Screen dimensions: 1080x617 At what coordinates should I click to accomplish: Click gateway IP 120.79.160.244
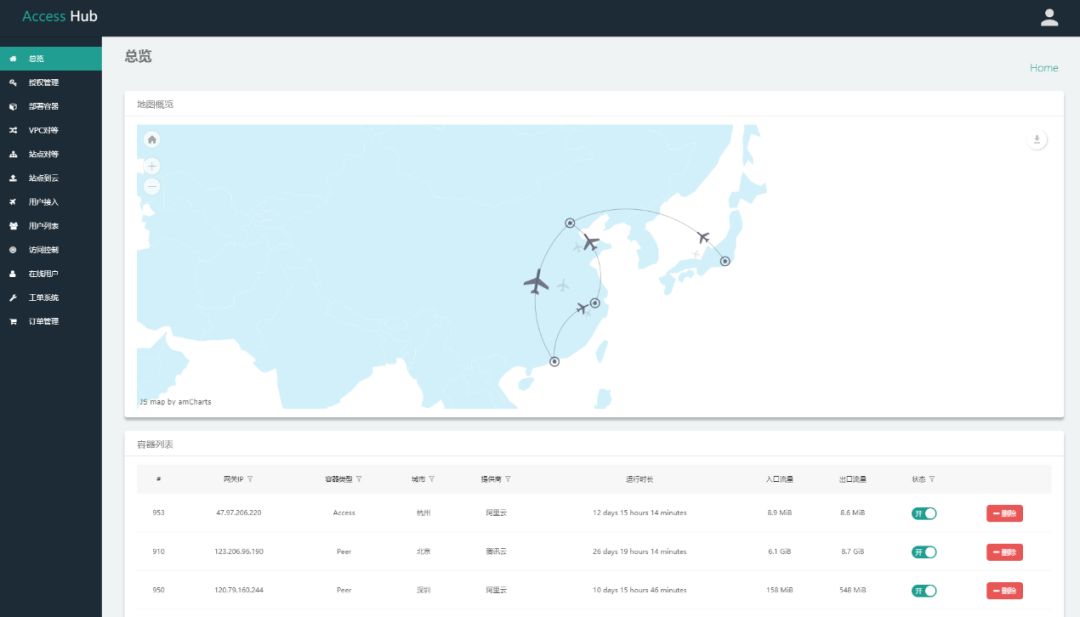238,590
